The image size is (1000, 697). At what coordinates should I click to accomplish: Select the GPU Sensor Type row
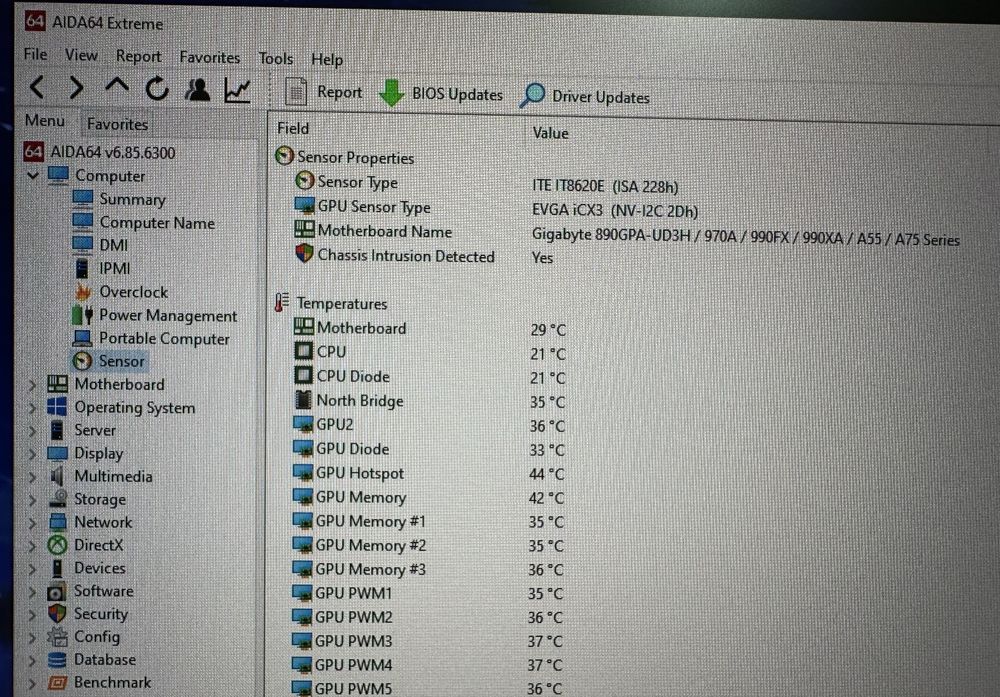tap(496, 209)
